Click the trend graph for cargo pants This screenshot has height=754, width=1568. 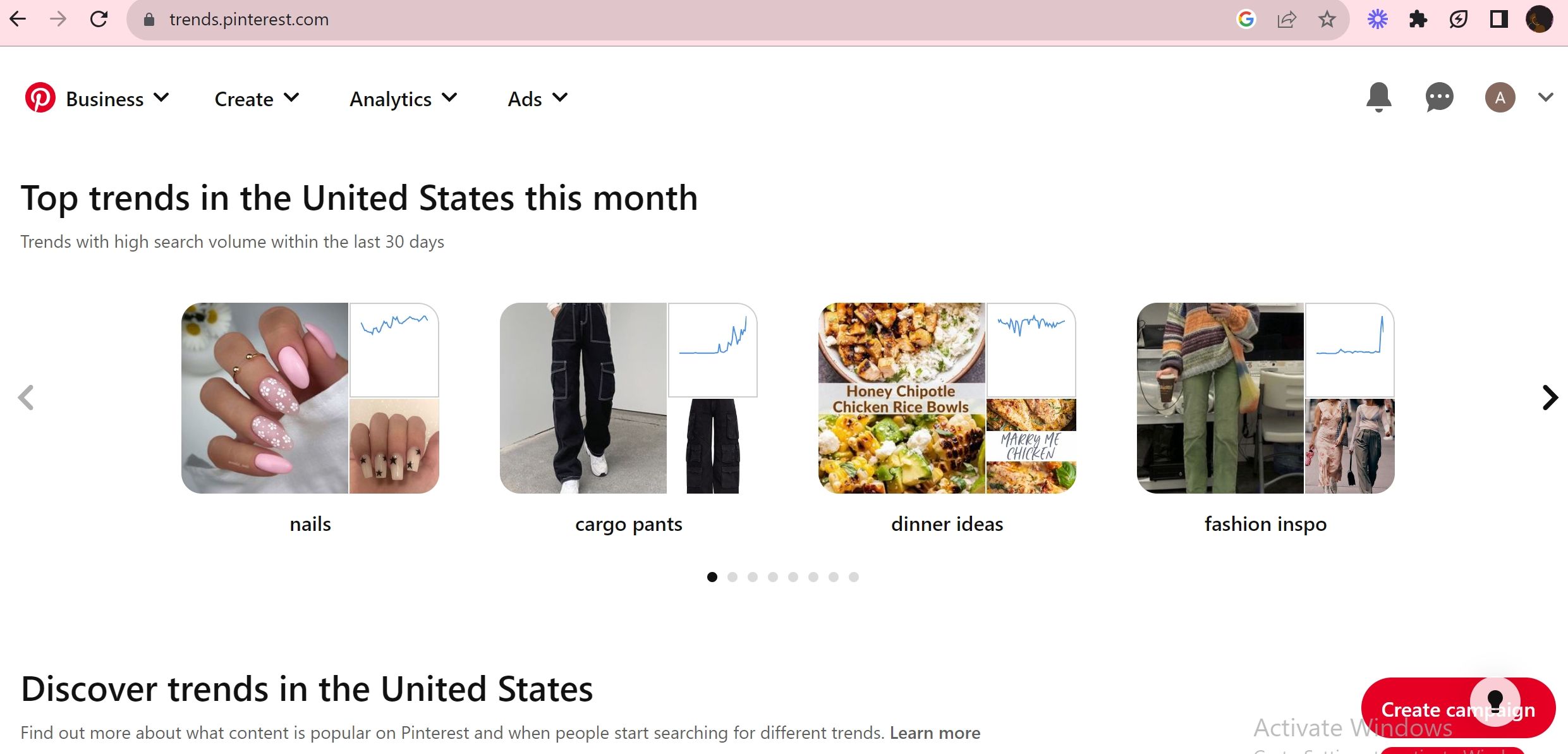tap(713, 350)
